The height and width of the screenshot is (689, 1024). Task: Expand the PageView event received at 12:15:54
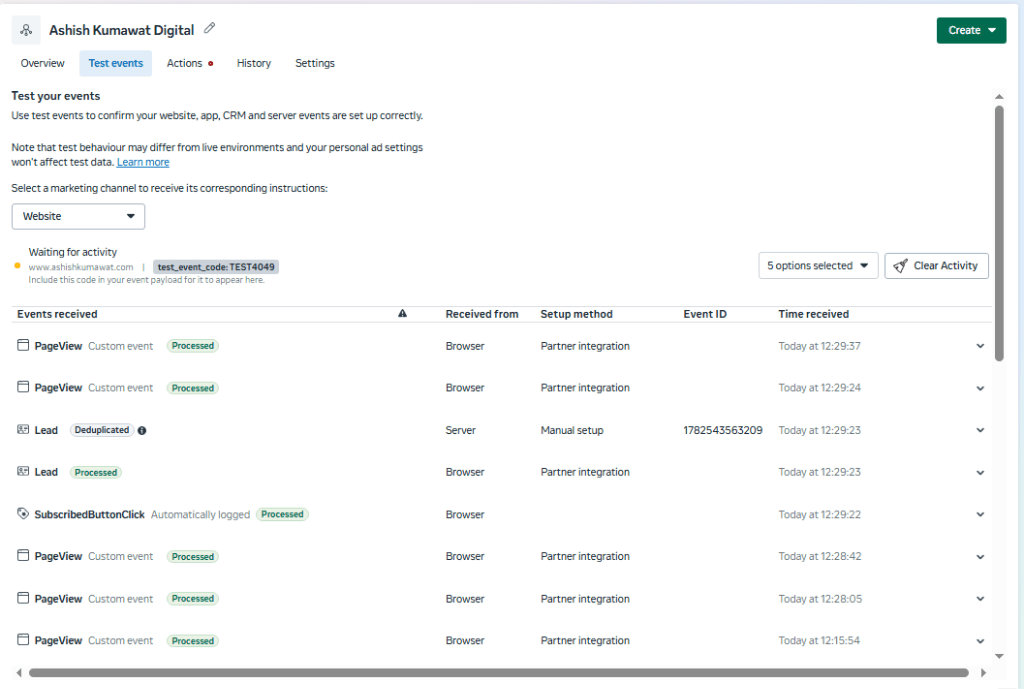[x=980, y=641]
